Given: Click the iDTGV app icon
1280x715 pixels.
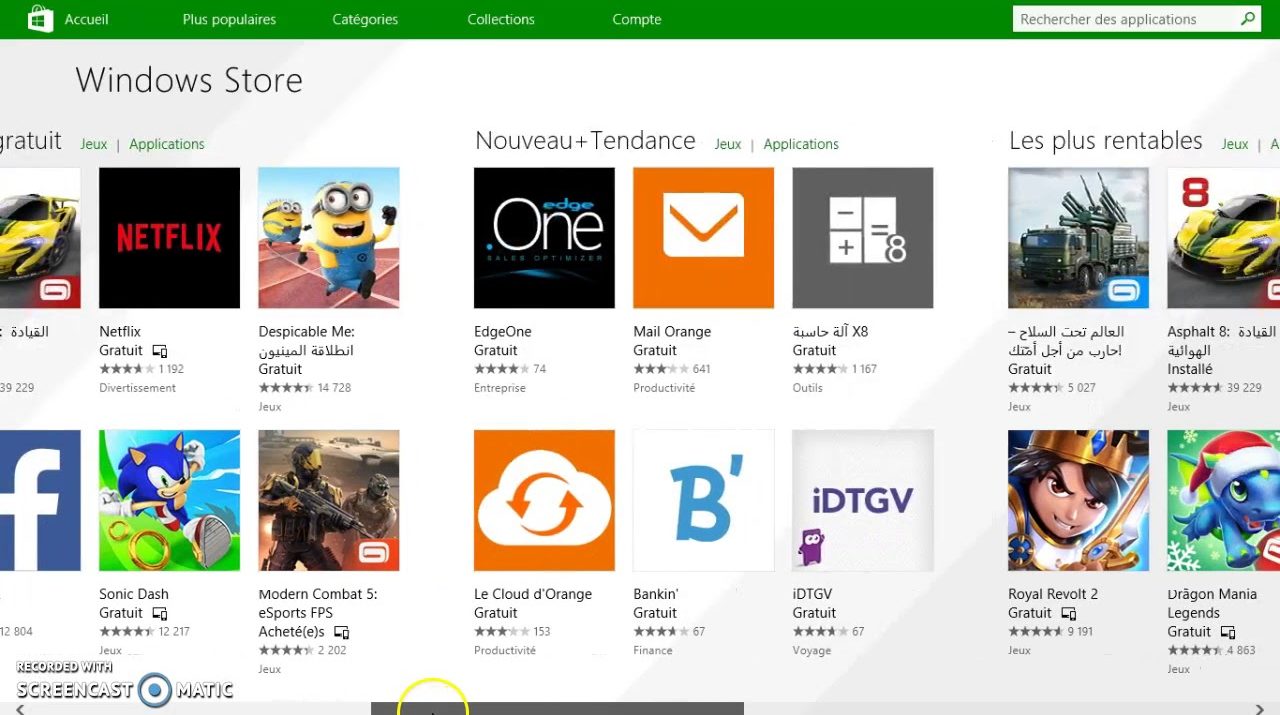Looking at the screenshot, I should click(x=862, y=500).
